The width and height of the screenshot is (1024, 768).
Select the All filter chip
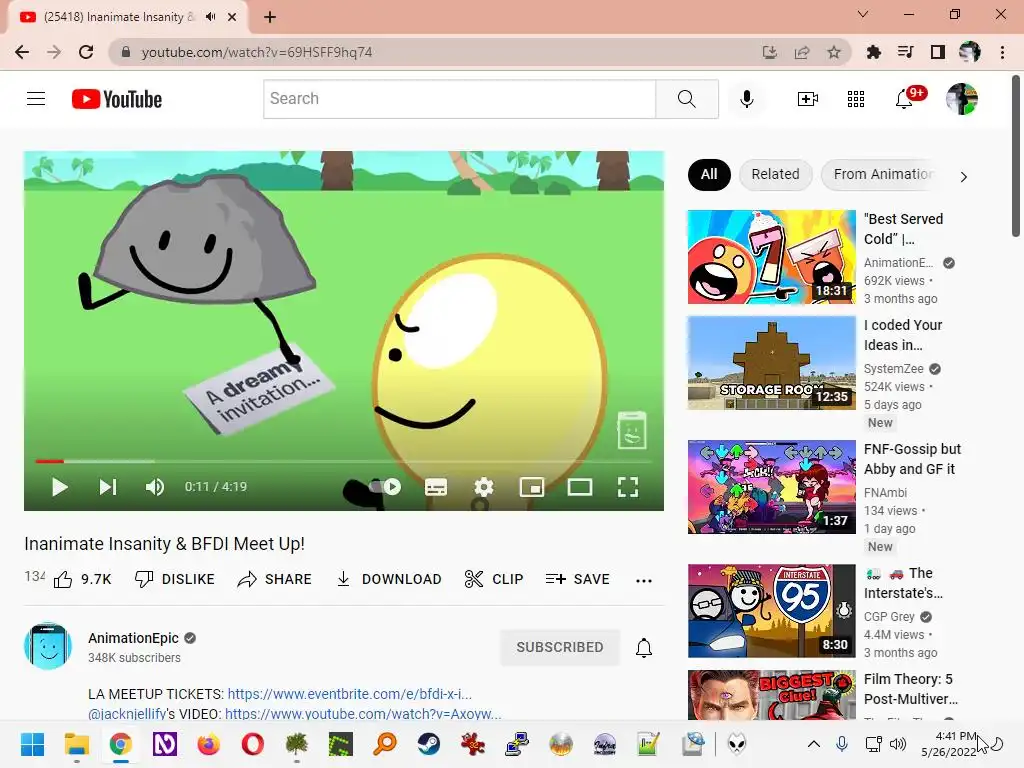pos(709,174)
